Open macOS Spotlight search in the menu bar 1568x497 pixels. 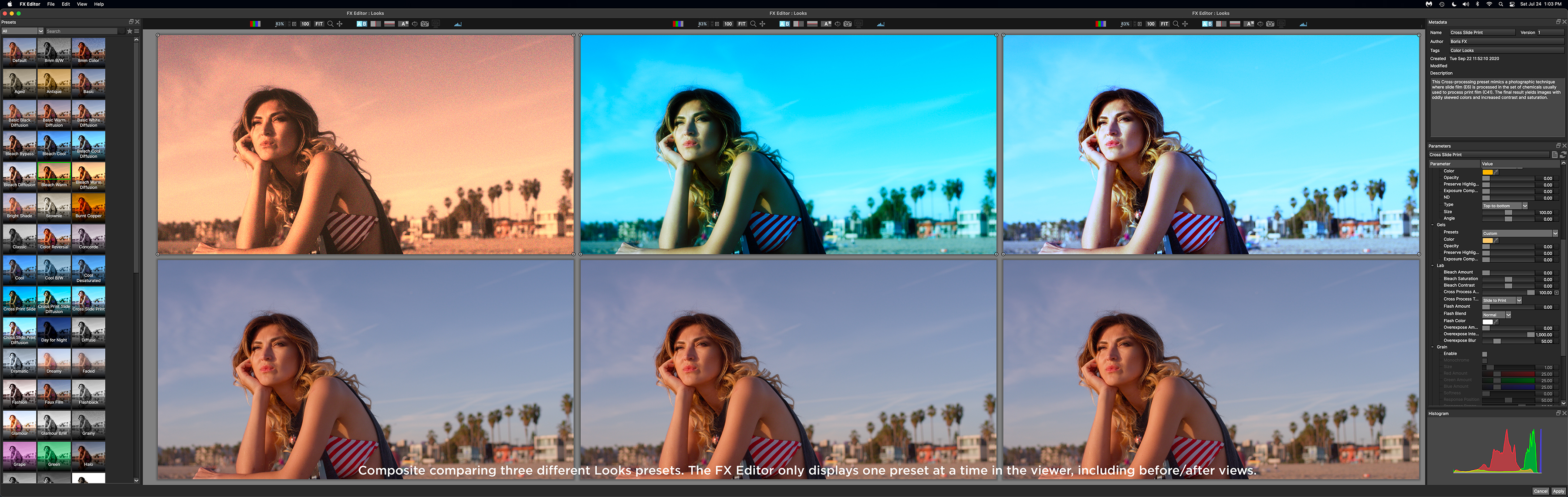pyautogui.click(x=1501, y=4)
